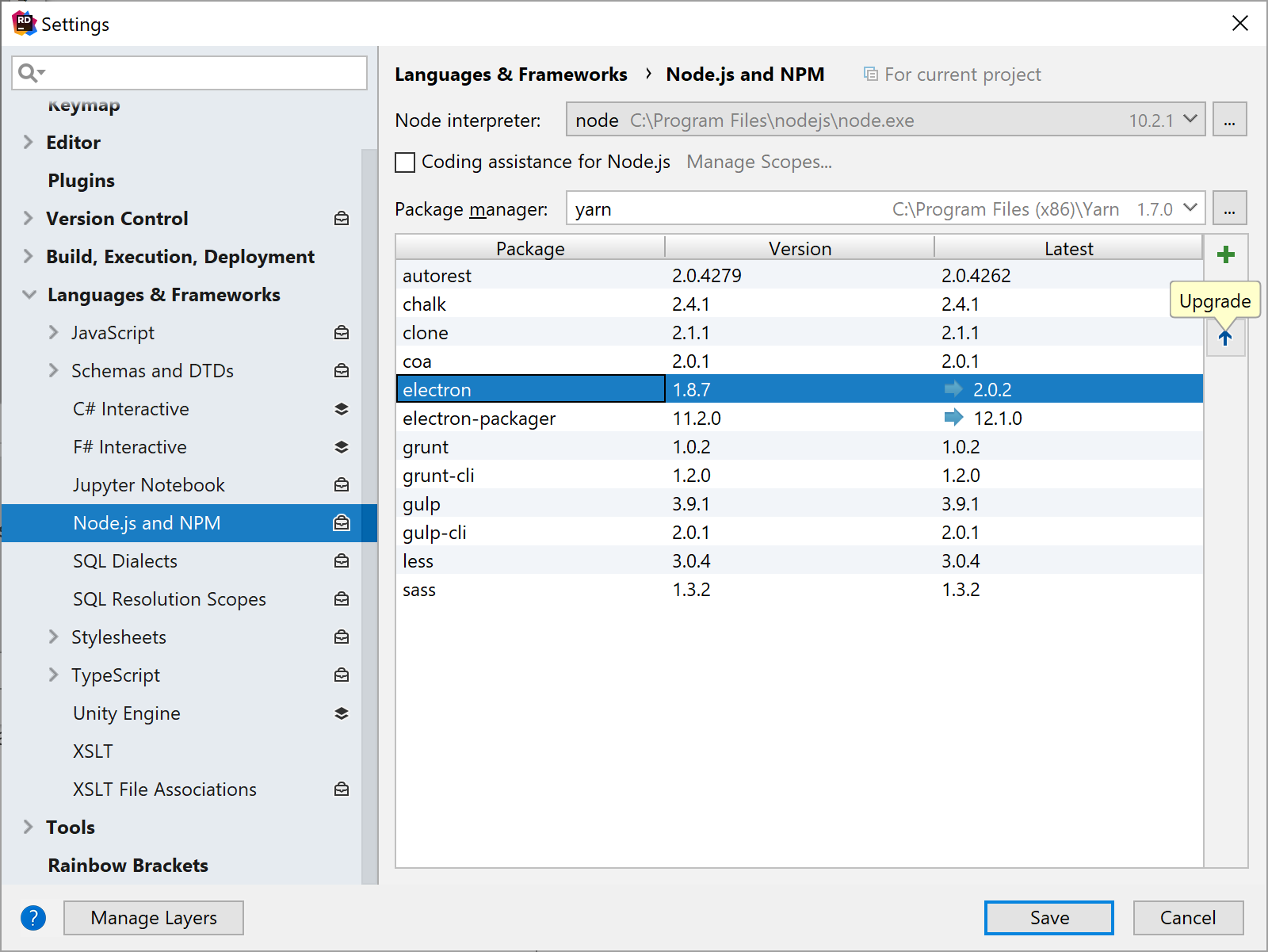Click the green plus add package icon
1268x952 pixels.
pyautogui.click(x=1226, y=254)
